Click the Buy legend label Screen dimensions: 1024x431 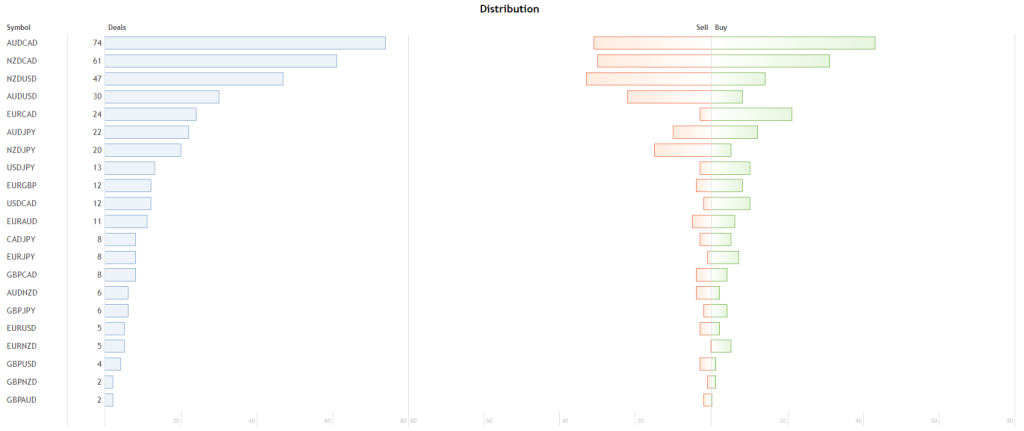pos(721,27)
